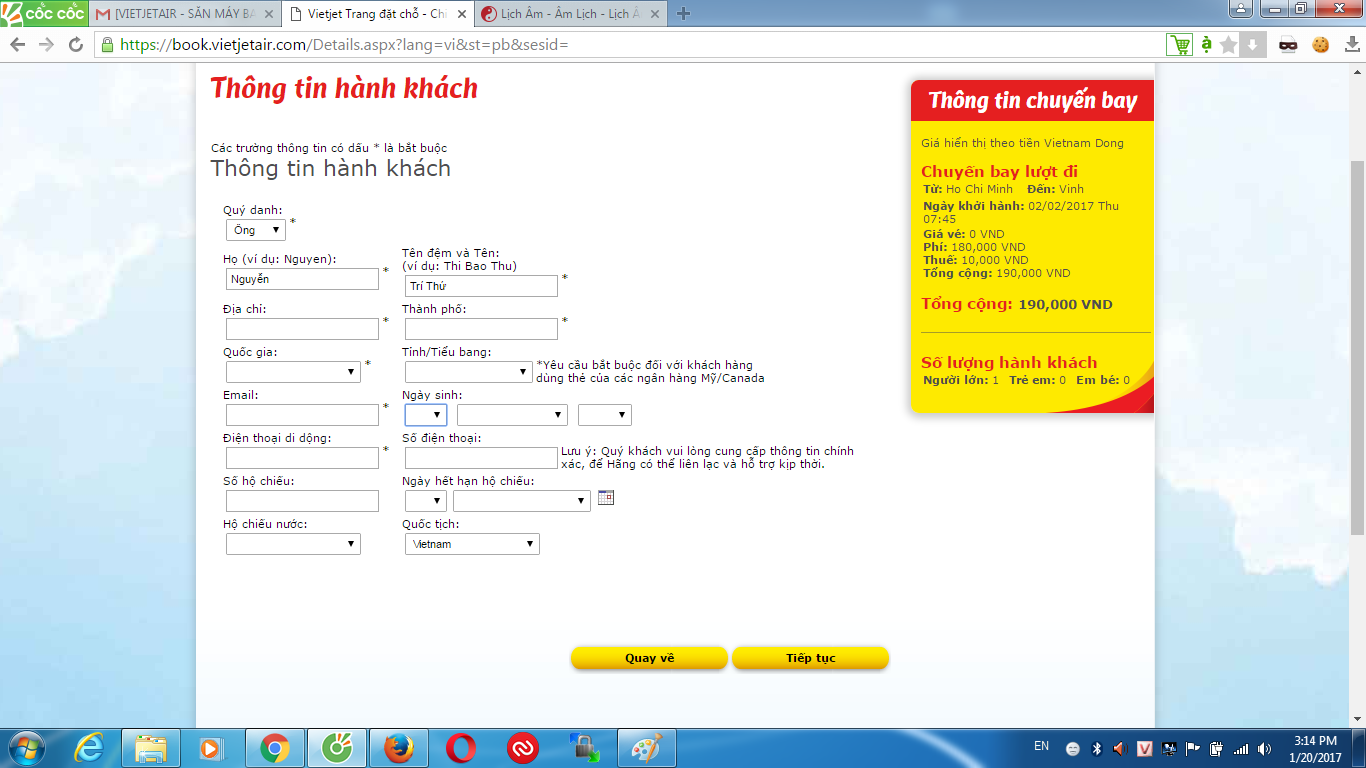The height and width of the screenshot is (768, 1366).
Task: Open the incognito mask extension icon
Action: pos(1289,45)
